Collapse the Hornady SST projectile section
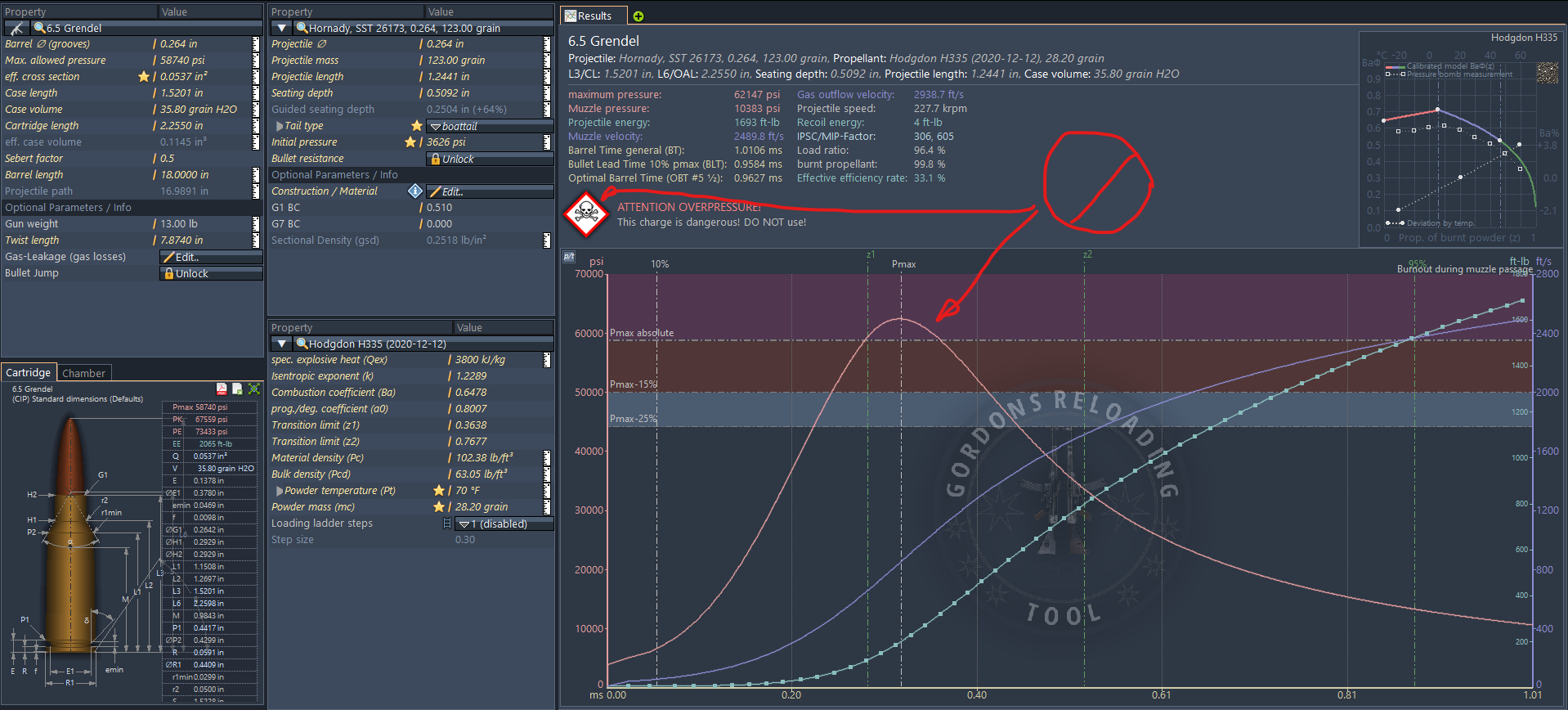 pos(282,28)
